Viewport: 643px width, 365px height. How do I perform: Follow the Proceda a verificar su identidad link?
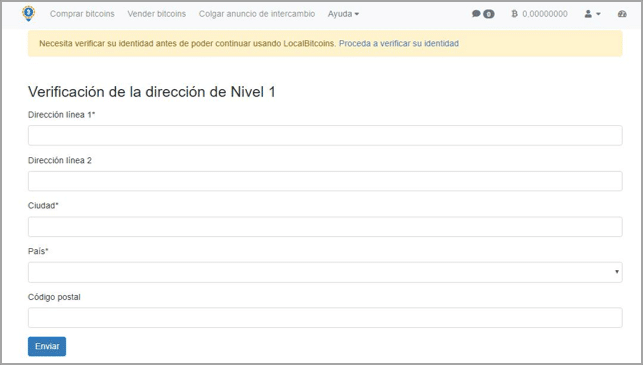(x=399, y=43)
